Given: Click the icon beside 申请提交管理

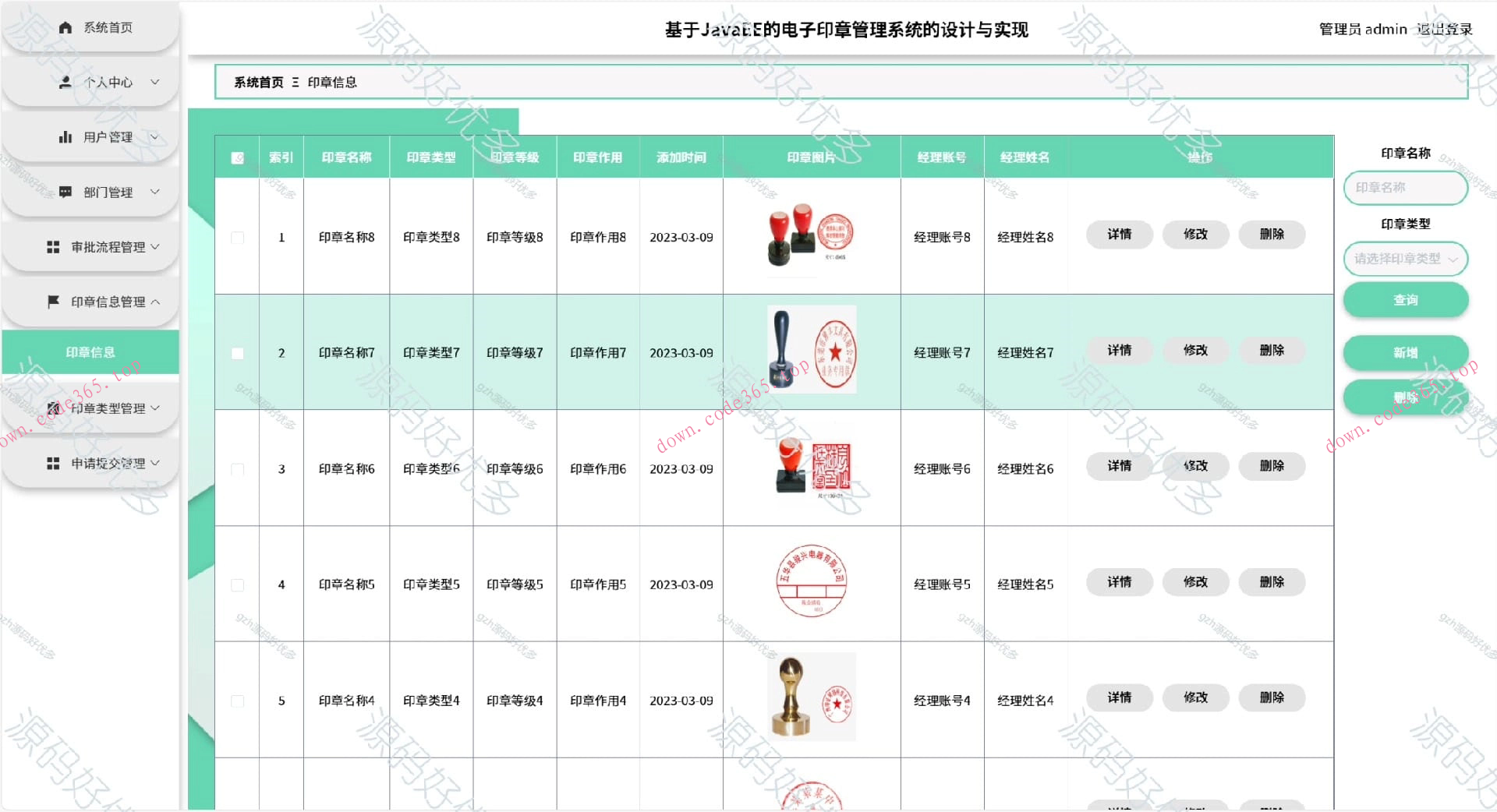Looking at the screenshot, I should coord(53,462).
